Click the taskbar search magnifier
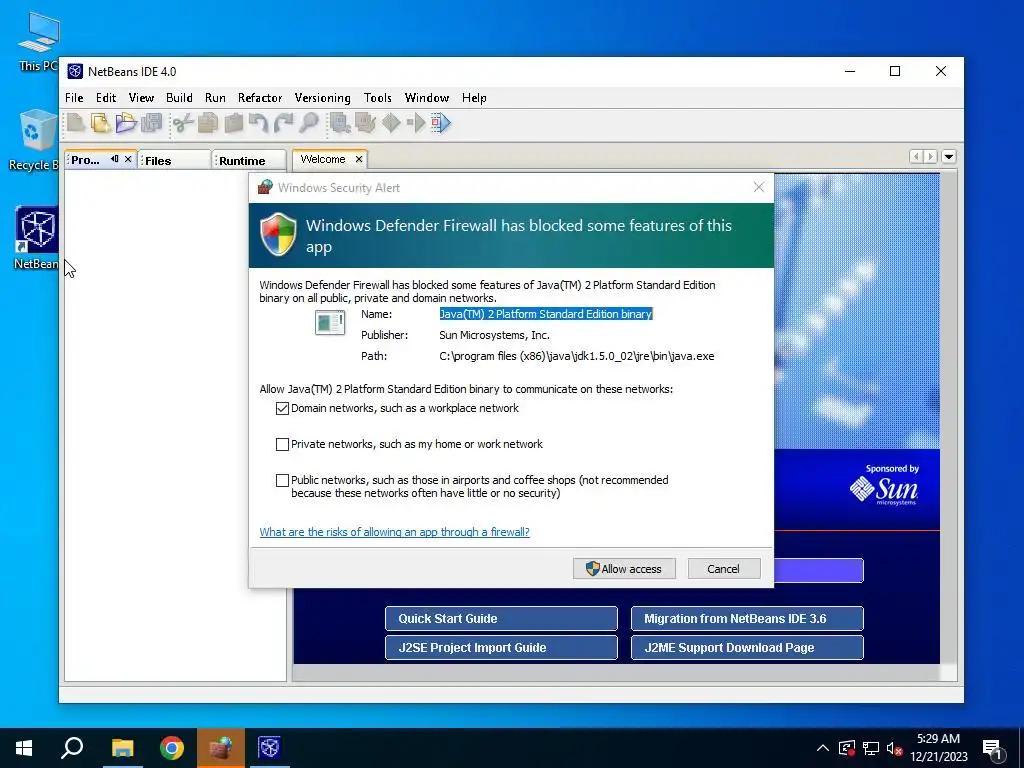The image size is (1024, 768). [x=72, y=748]
